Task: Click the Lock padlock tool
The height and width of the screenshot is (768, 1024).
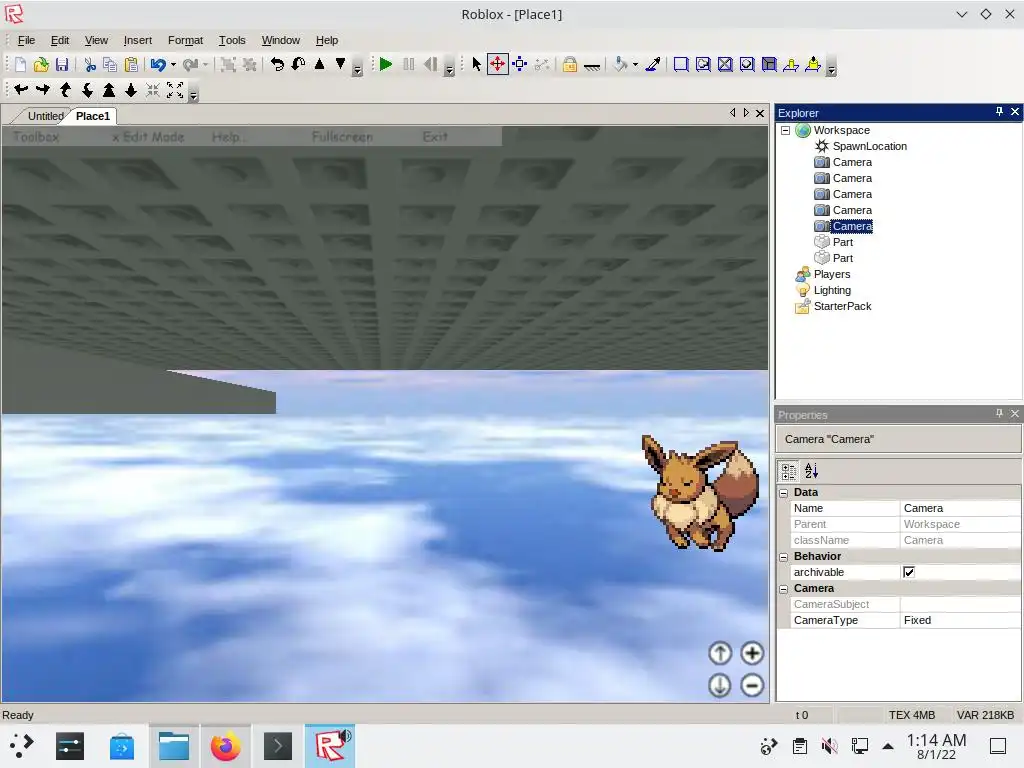Action: (x=569, y=64)
